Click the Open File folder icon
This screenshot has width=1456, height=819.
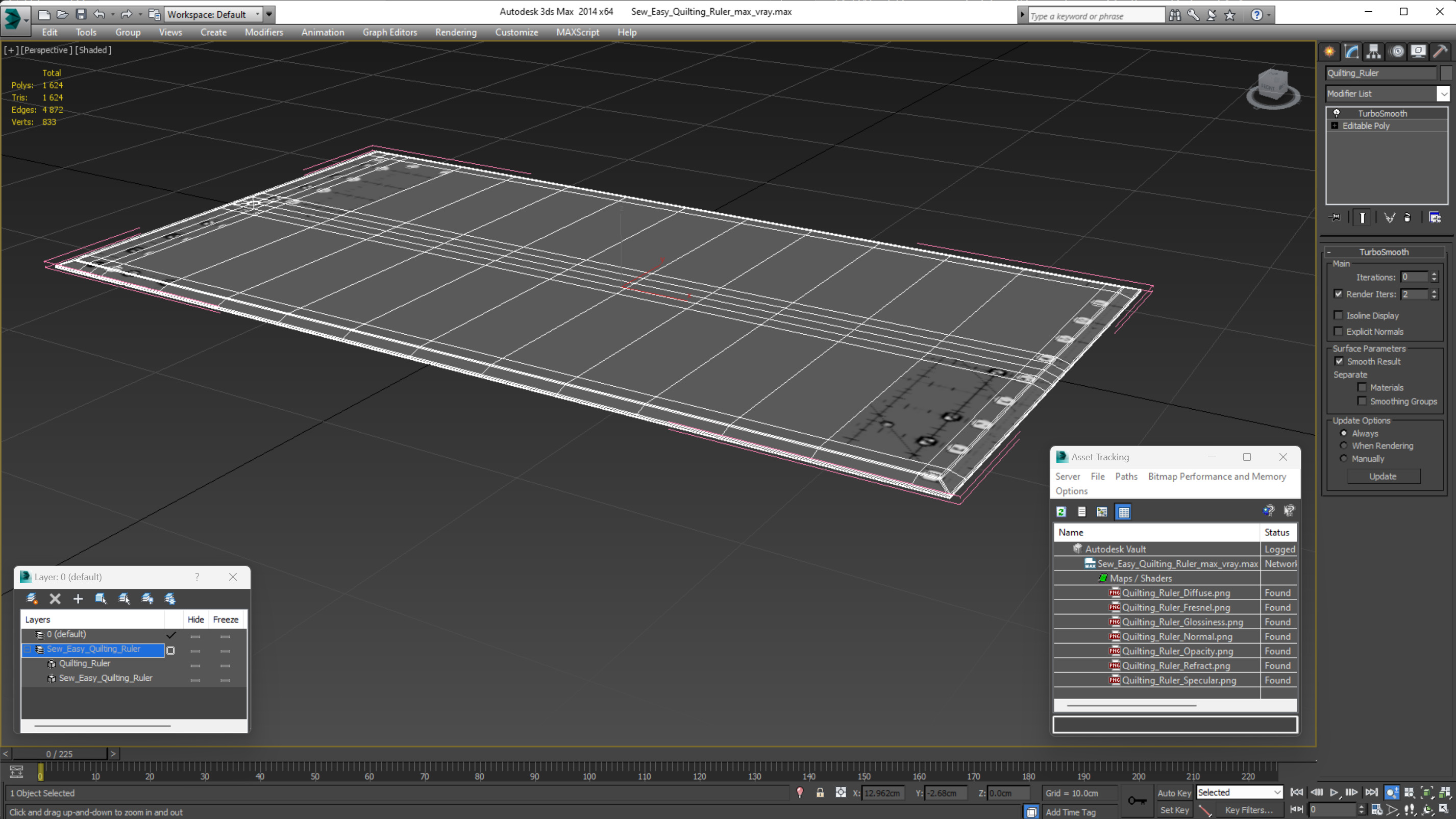[63, 14]
